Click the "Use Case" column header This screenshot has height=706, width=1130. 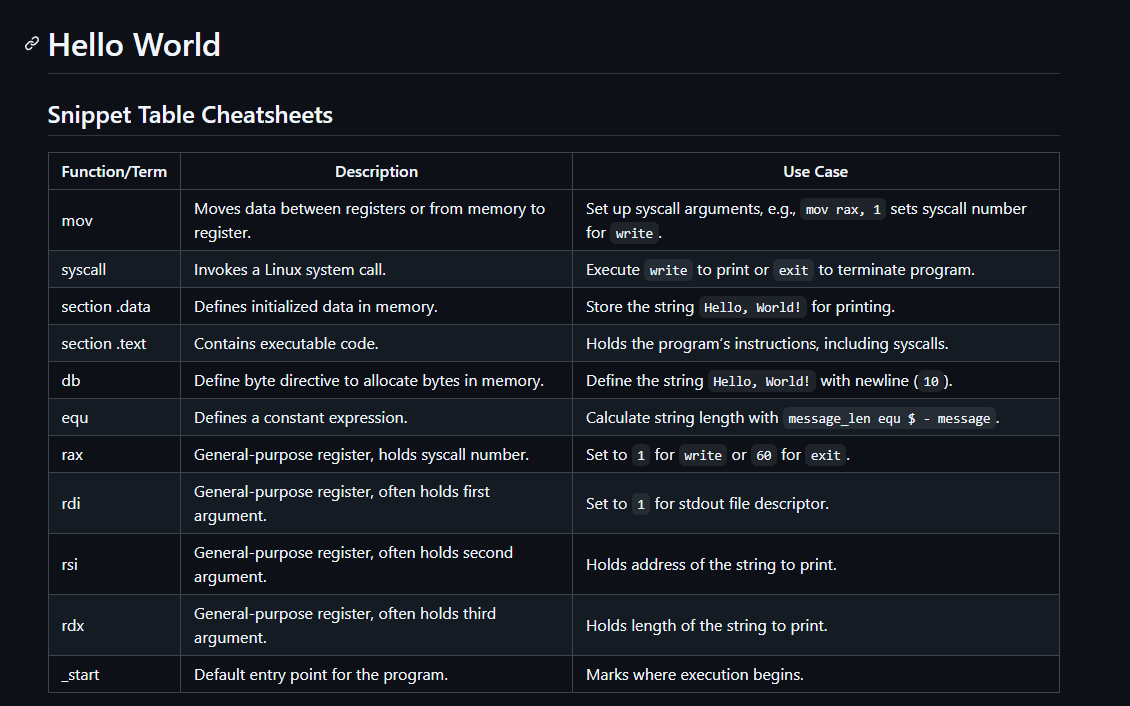(x=815, y=172)
